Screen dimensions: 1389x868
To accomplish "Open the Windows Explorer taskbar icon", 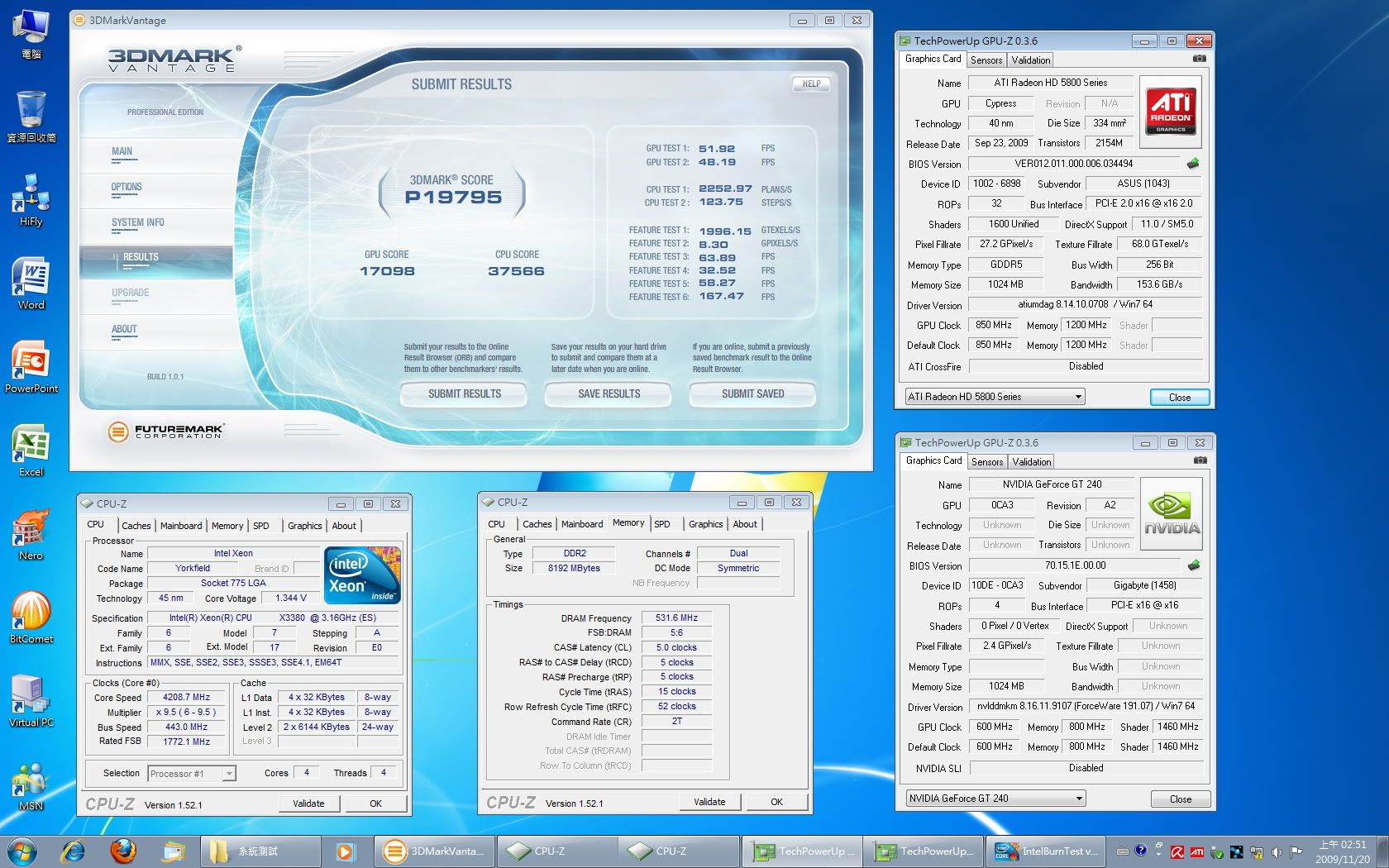I will pyautogui.click(x=174, y=851).
